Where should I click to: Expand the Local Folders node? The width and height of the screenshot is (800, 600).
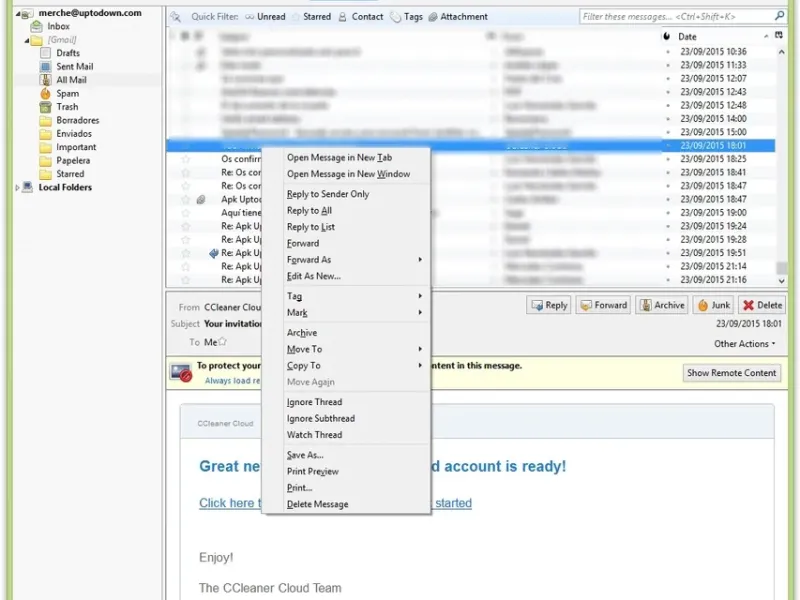pos(17,188)
